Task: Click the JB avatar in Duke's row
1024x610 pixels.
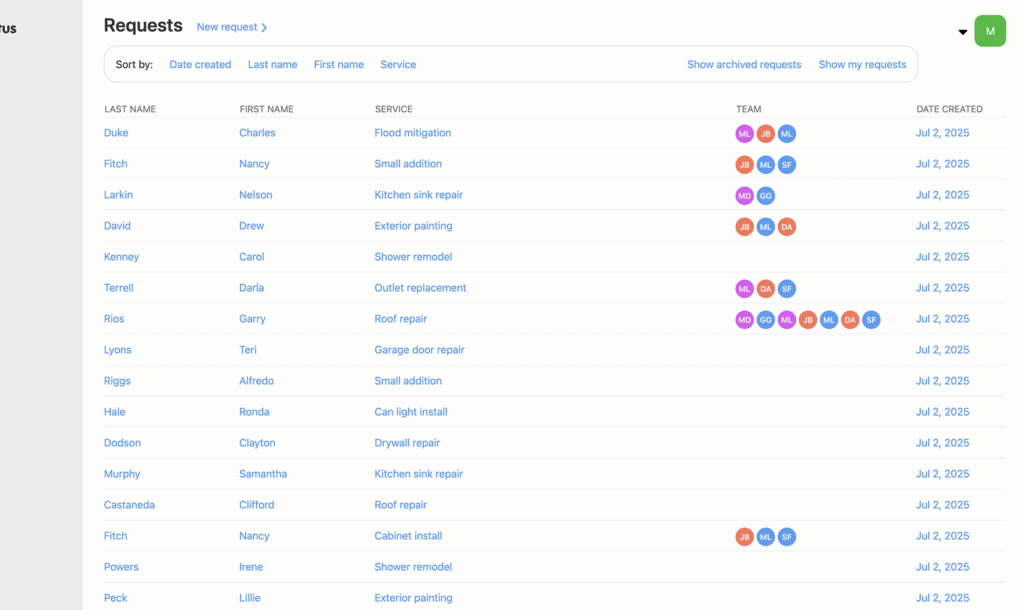Action: (765, 134)
